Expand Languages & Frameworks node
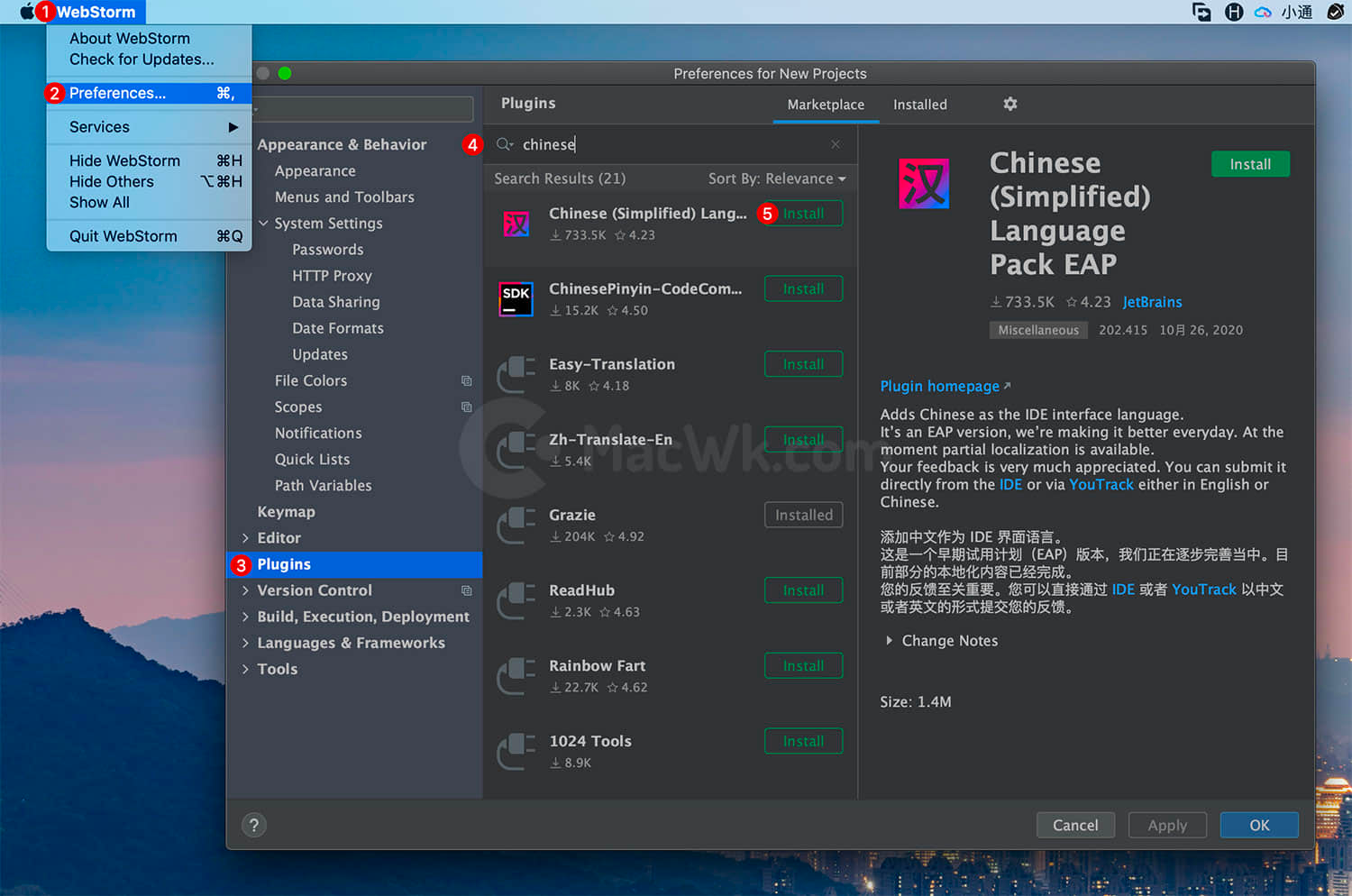This screenshot has height=896, width=1352. pyautogui.click(x=245, y=643)
